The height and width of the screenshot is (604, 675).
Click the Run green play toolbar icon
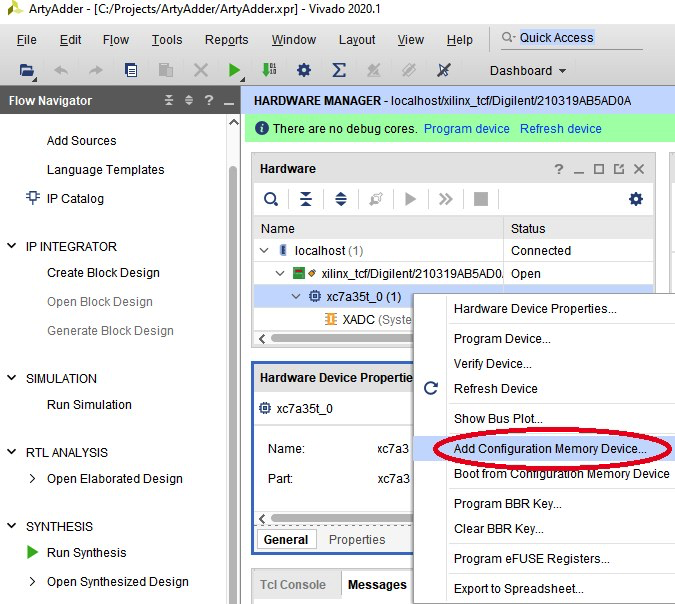pos(234,71)
